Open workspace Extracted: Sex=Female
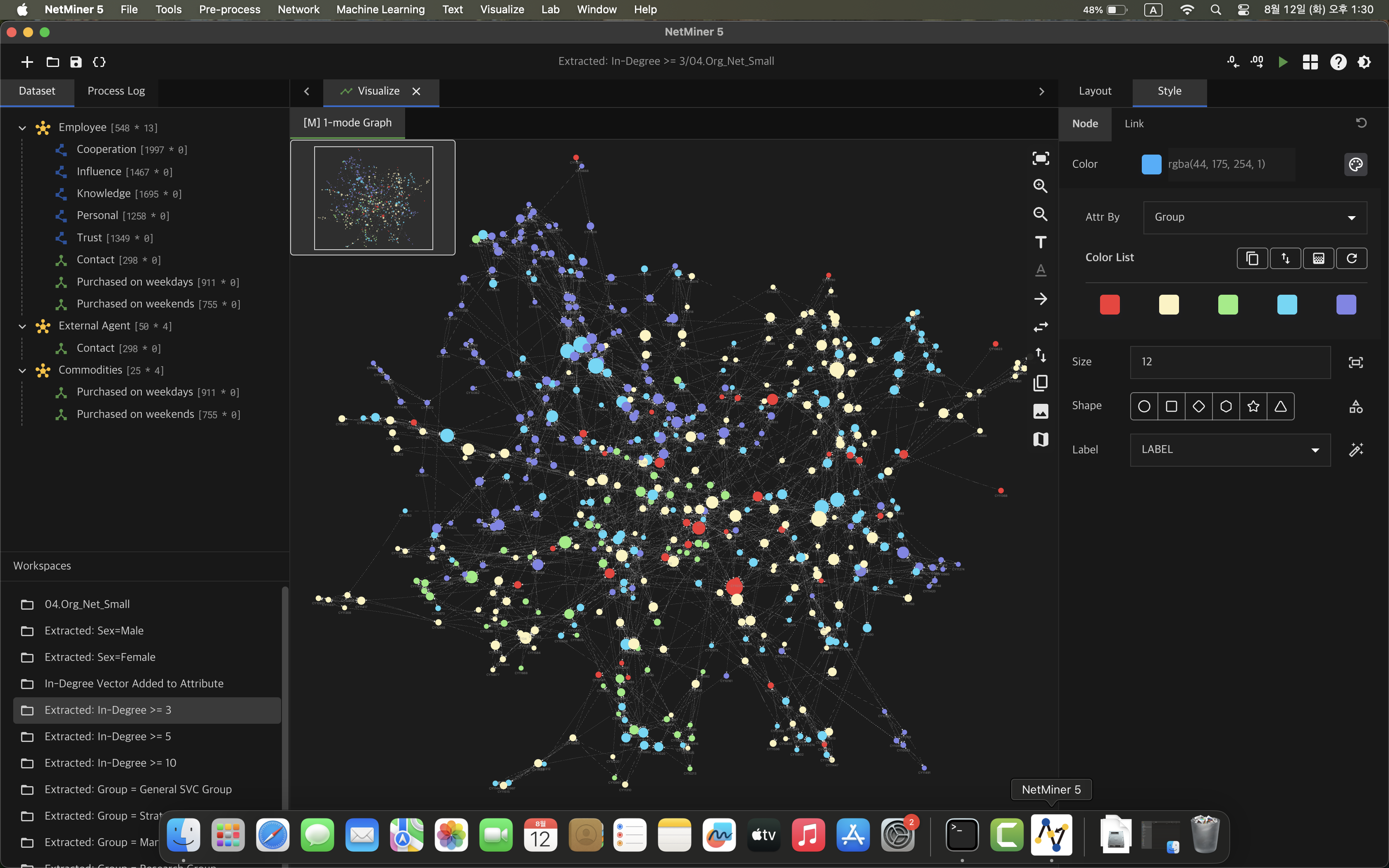Screen dimensions: 1389x868 (147, 657)
